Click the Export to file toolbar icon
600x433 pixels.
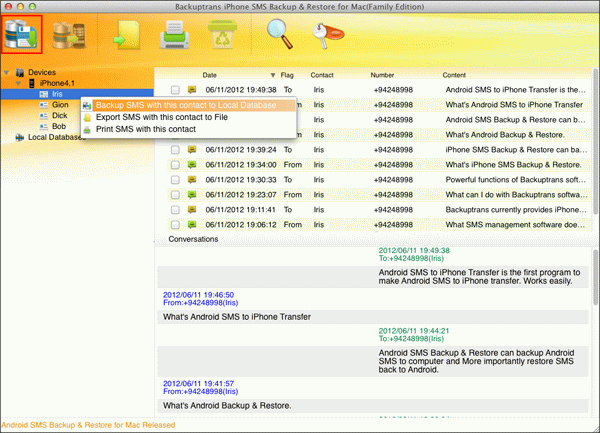(x=127, y=35)
